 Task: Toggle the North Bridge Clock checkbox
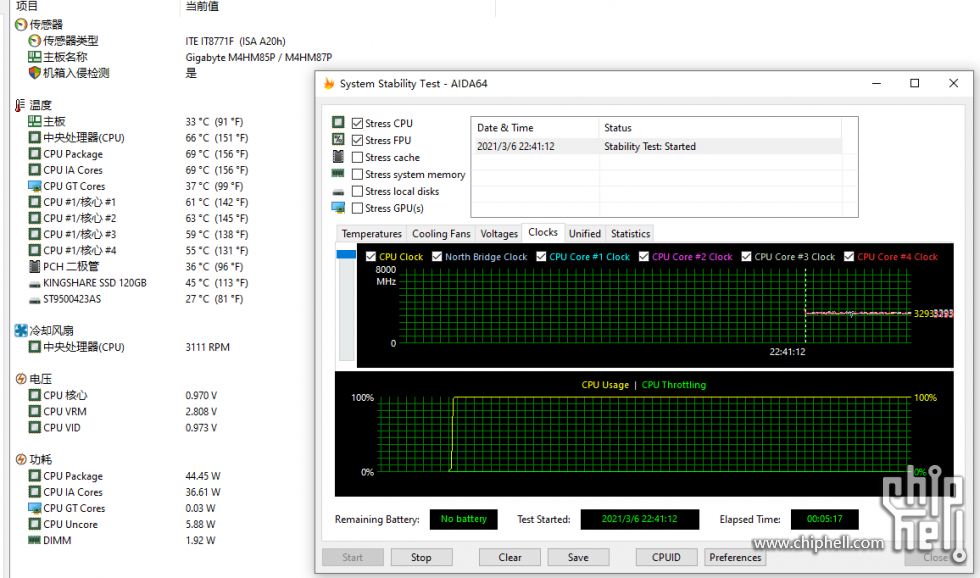(x=437, y=257)
